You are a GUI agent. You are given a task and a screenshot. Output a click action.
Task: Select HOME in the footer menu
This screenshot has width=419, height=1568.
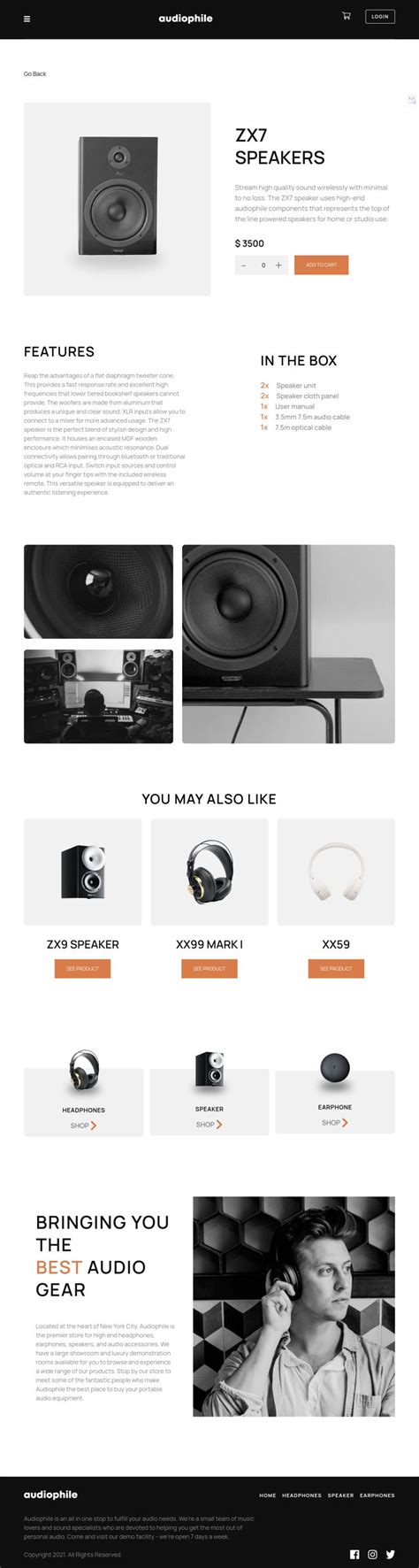point(268,1495)
